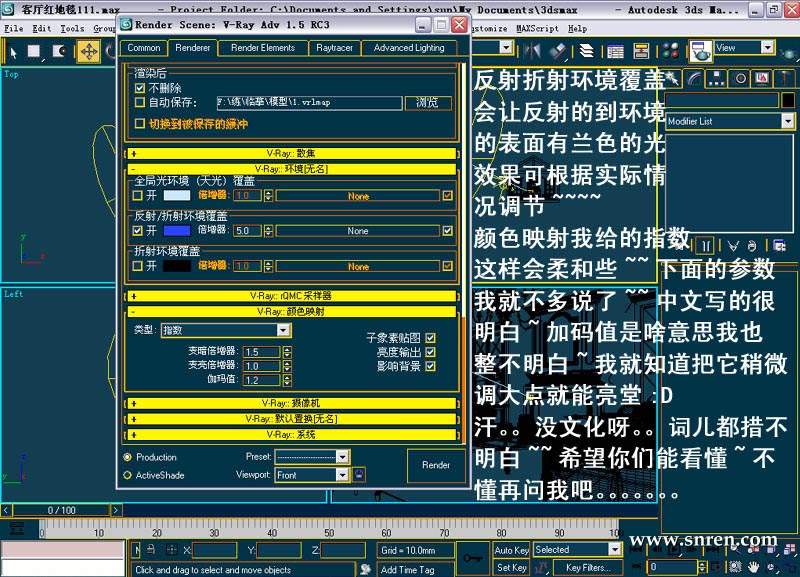Enable the 切换到被保存的缓冲 checkbox
This screenshot has height=577, width=800.
pyautogui.click(x=140, y=123)
